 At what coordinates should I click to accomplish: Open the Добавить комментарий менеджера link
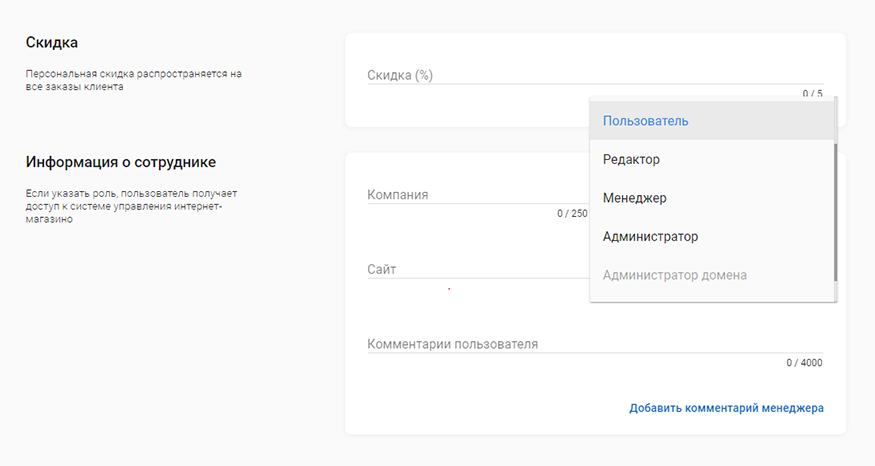pyautogui.click(x=726, y=408)
